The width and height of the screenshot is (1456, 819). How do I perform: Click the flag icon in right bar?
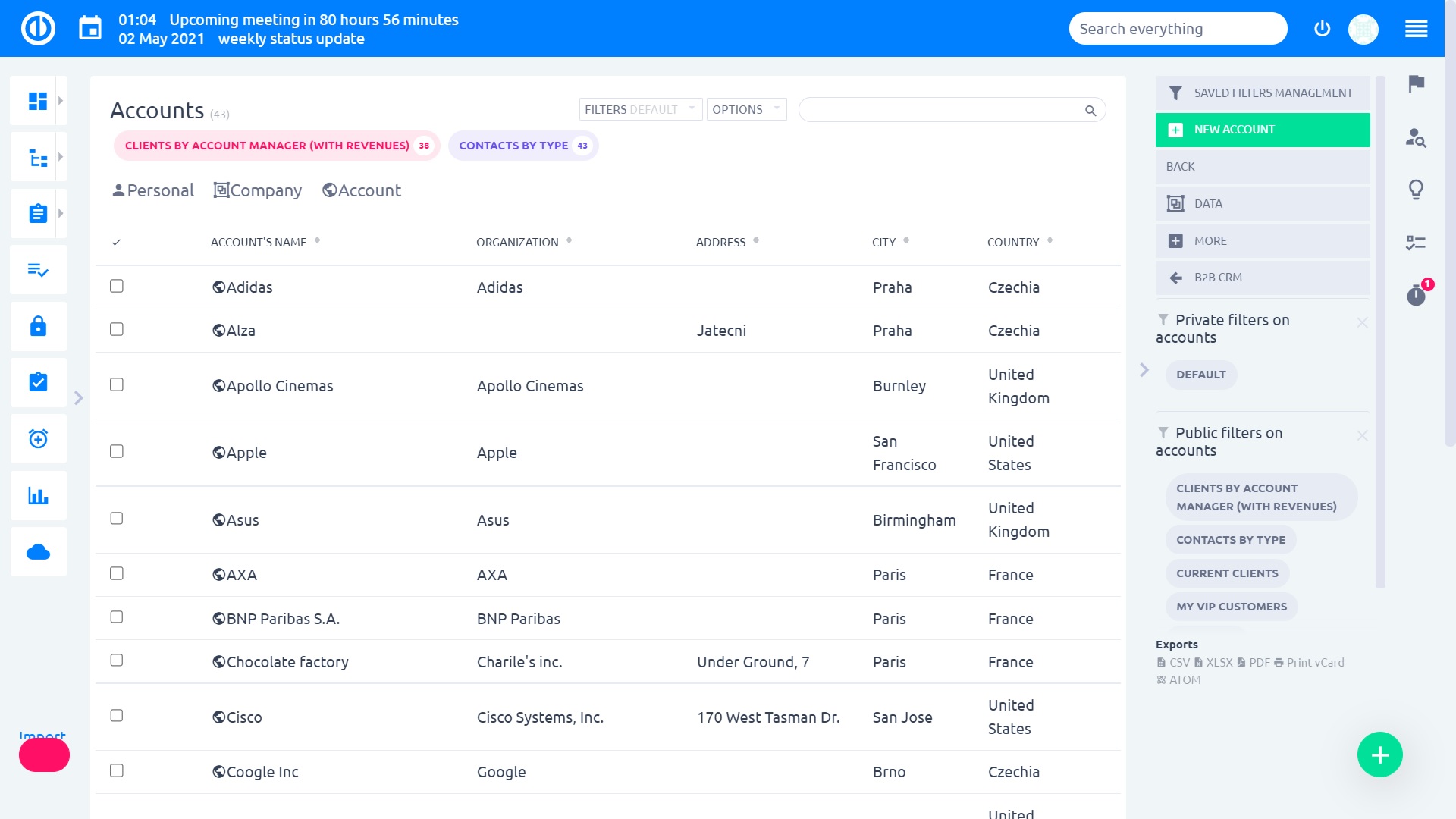click(x=1416, y=83)
